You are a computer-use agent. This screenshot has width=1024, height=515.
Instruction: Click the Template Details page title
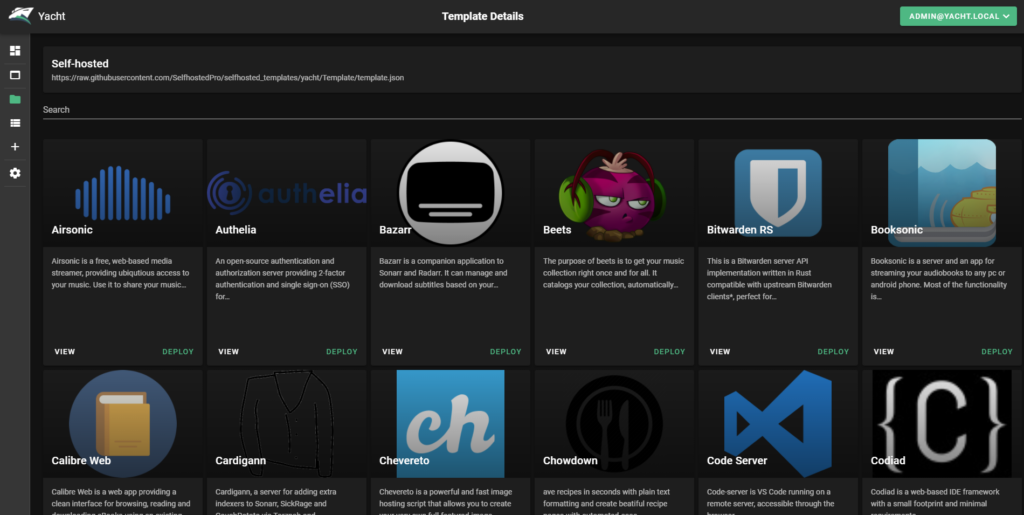point(483,16)
